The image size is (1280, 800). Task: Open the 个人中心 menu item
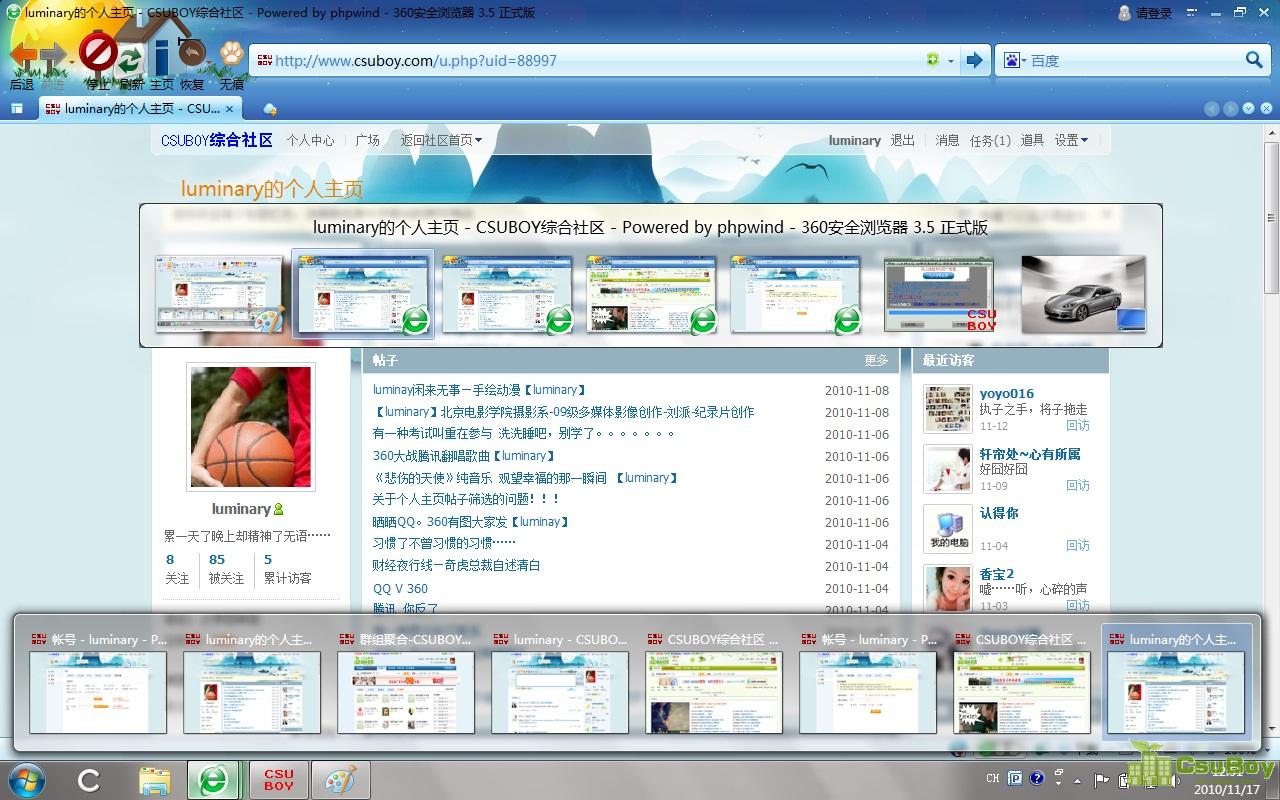click(x=310, y=140)
